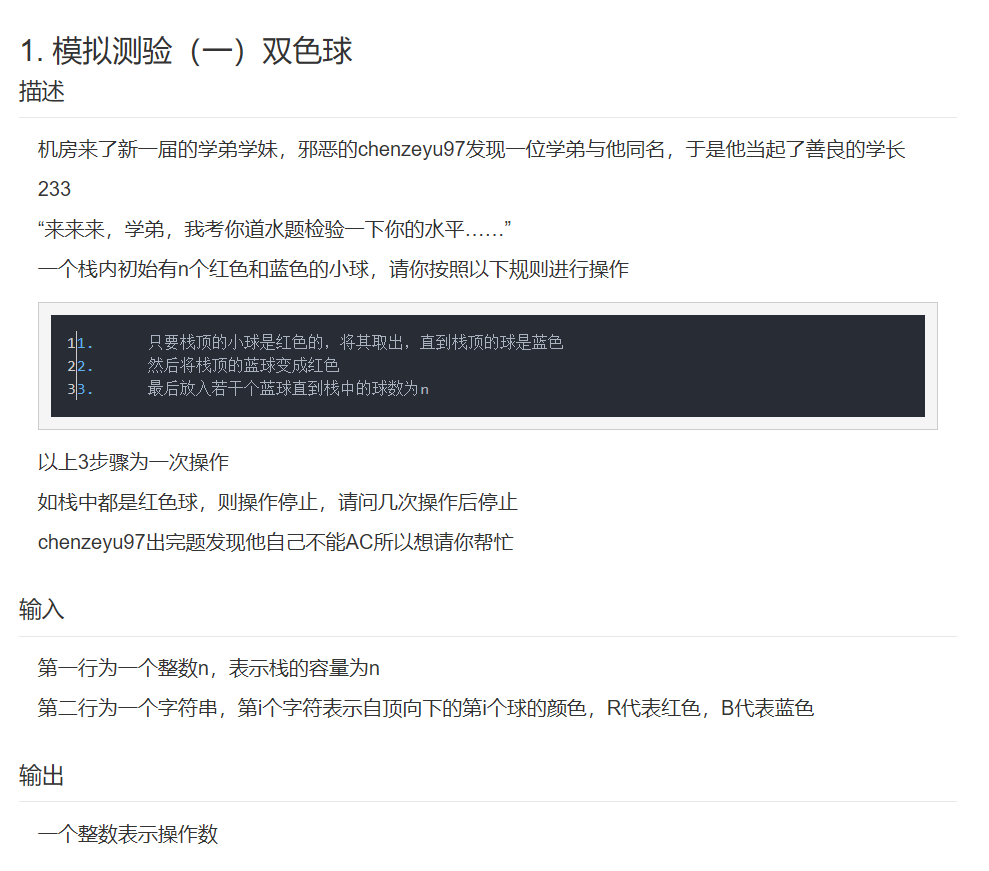
Task: Click the sentence "如栈中都是红色球，则操作停止"
Action: 278,502
